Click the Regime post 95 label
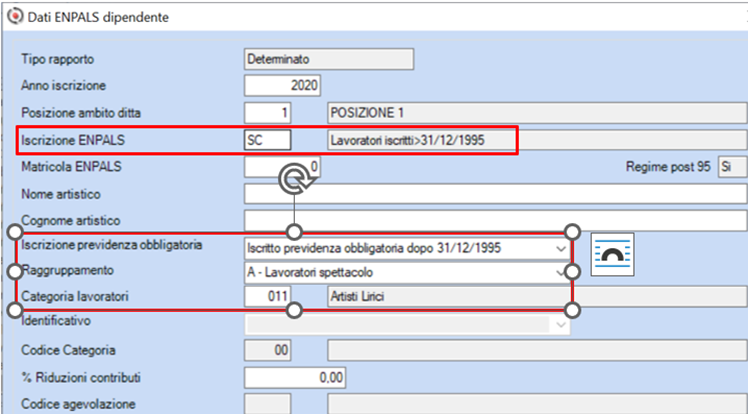 point(668,167)
